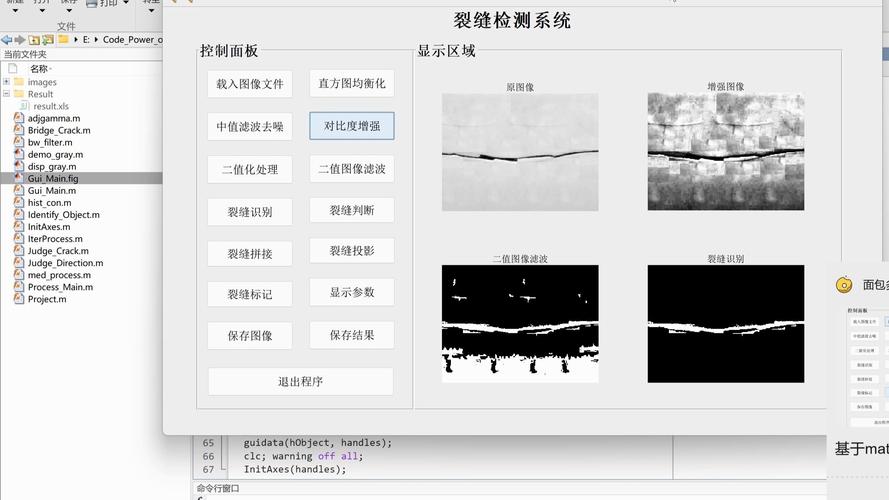Click 二值图像滤波 button
Image resolution: width=889 pixels, height=500 pixels.
pyautogui.click(x=352, y=169)
